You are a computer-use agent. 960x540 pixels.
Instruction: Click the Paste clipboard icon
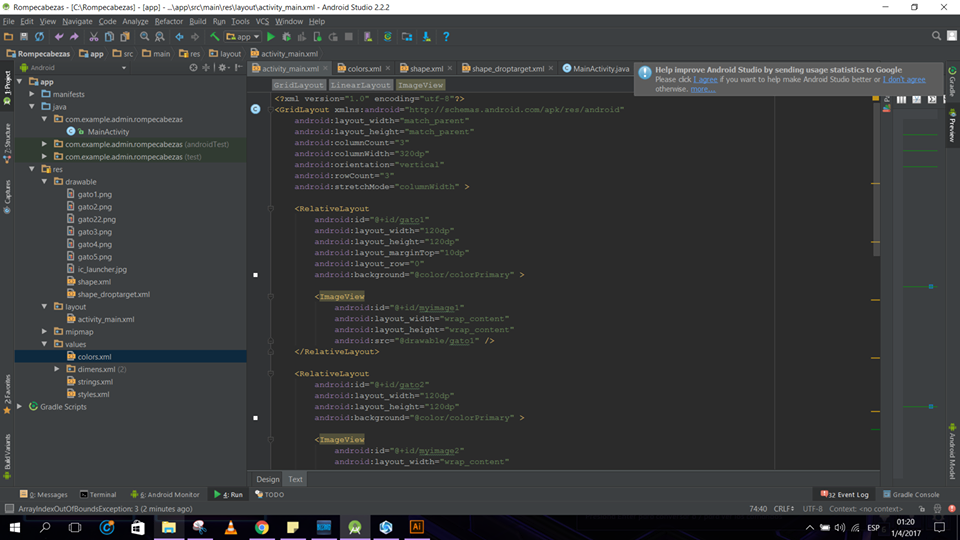click(124, 37)
